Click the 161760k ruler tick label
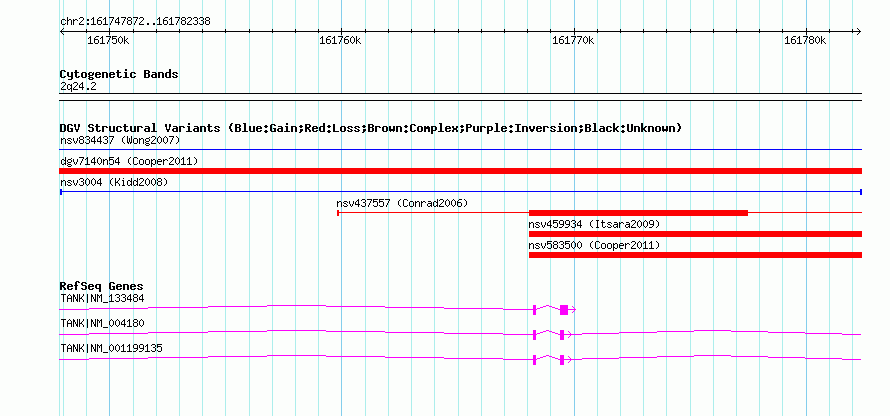The height and width of the screenshot is (416, 890). coord(341,41)
